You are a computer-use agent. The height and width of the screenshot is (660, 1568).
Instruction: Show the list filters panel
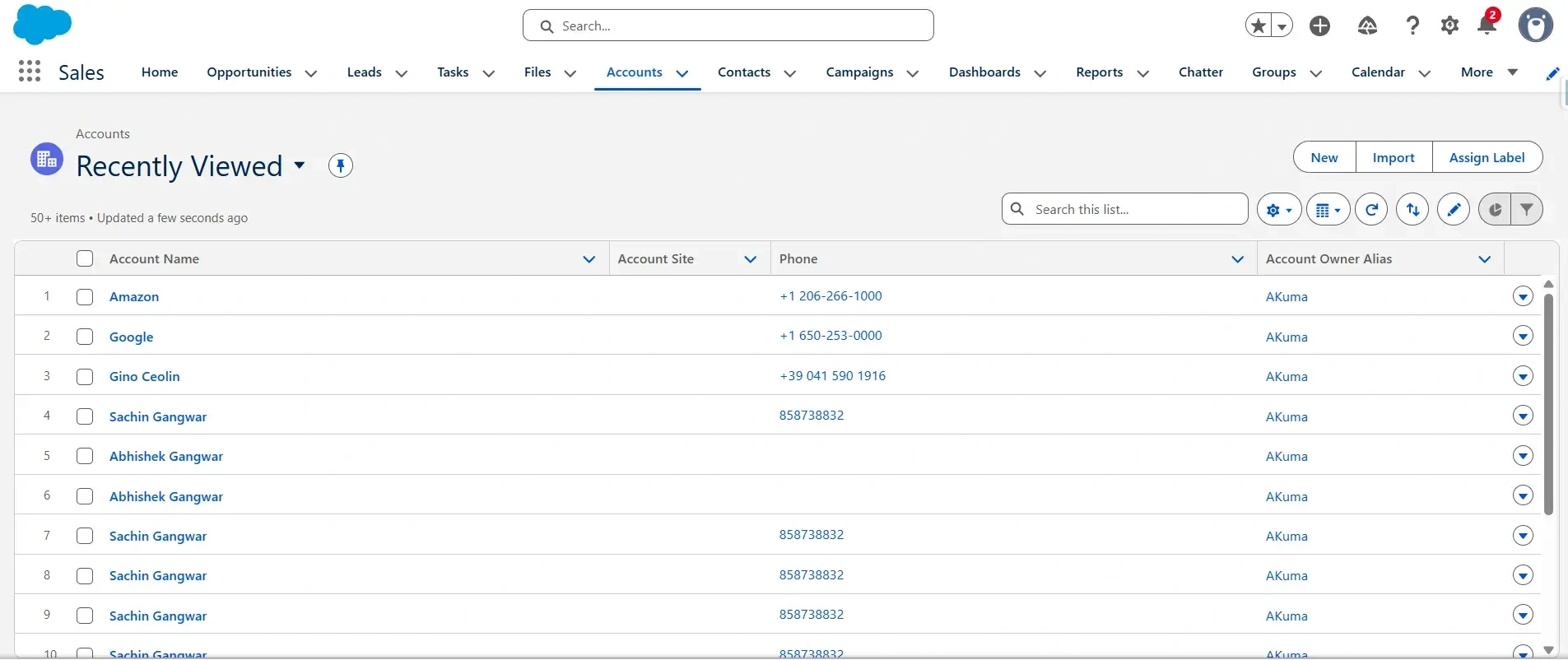1527,210
